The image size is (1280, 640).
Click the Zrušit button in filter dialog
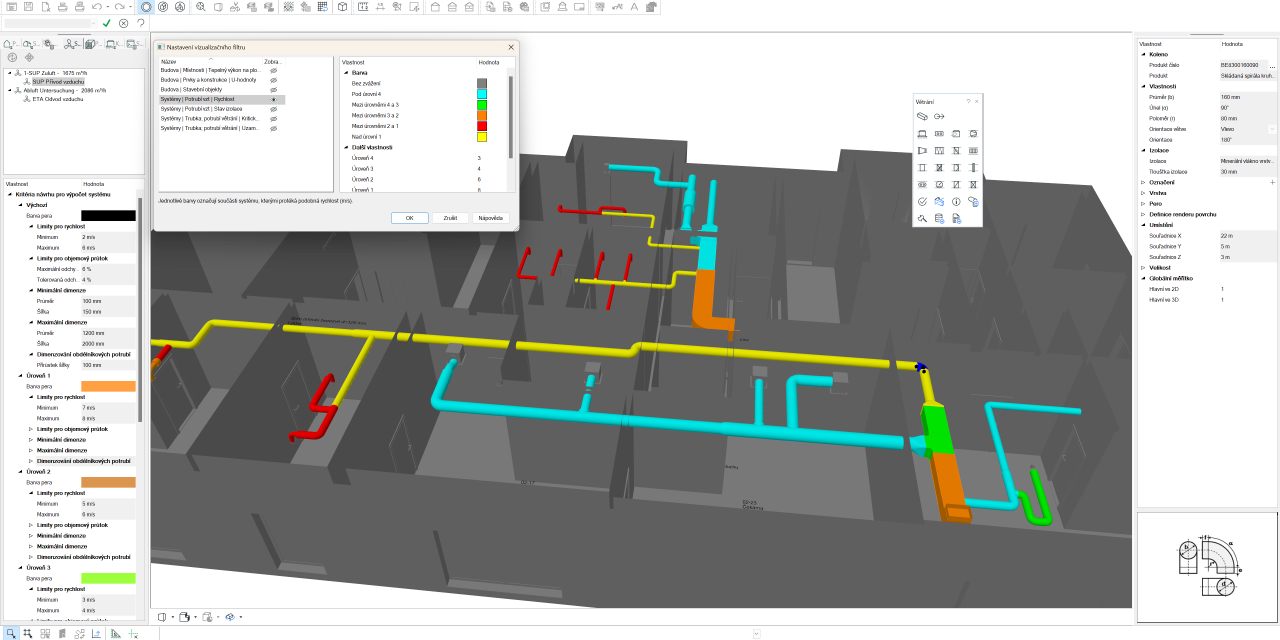point(450,217)
